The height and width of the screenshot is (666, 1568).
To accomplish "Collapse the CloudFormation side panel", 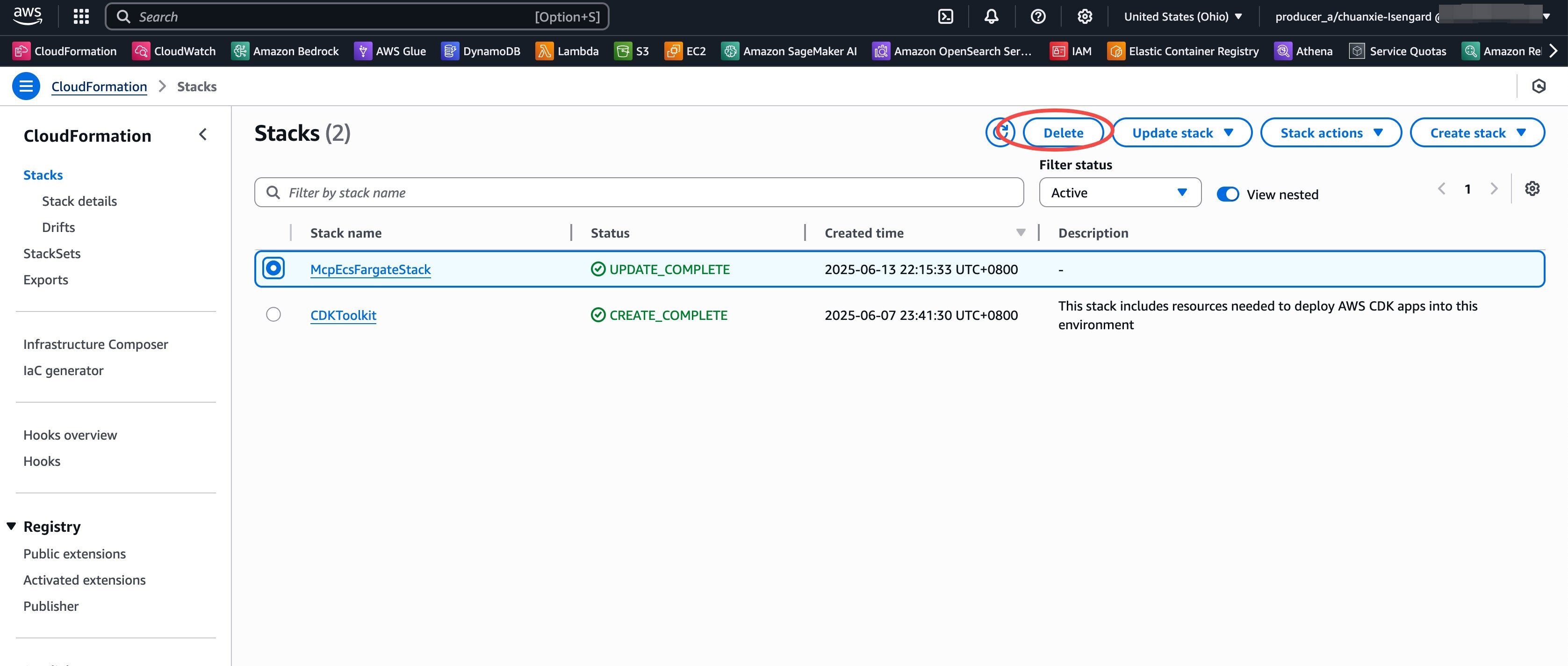I will (203, 135).
